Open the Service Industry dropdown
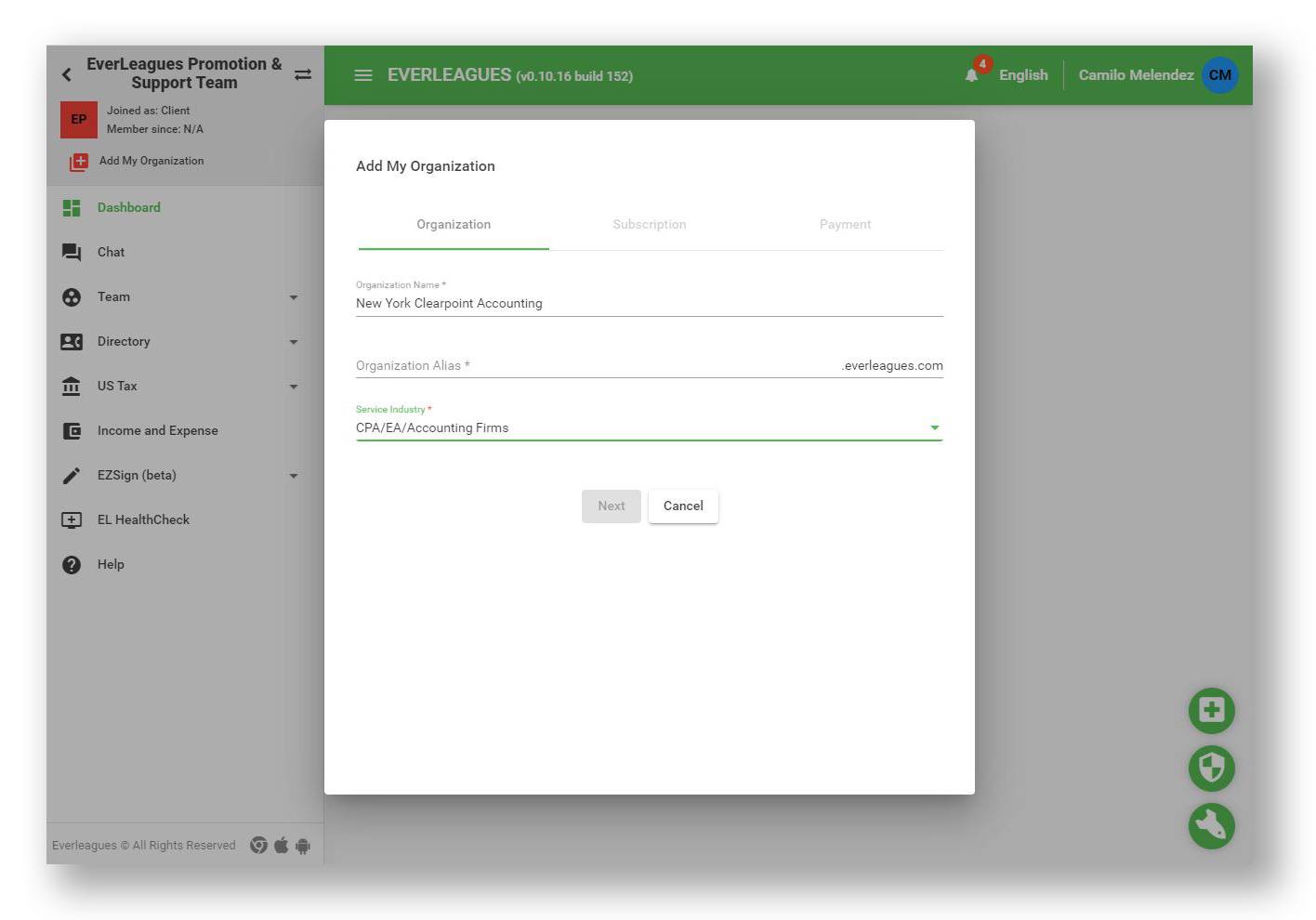 click(x=650, y=428)
